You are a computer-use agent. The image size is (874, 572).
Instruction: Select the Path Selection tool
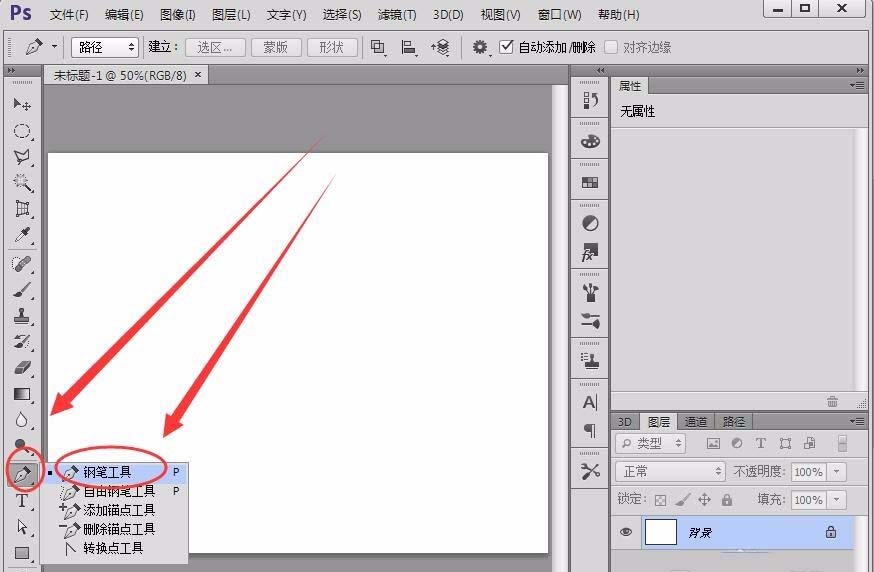coord(22,527)
